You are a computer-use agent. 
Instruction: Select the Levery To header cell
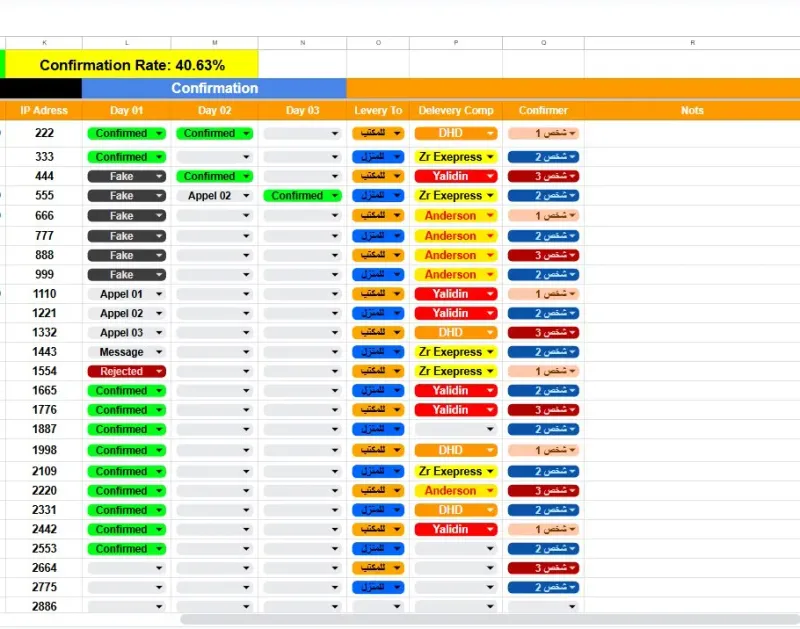(x=378, y=110)
